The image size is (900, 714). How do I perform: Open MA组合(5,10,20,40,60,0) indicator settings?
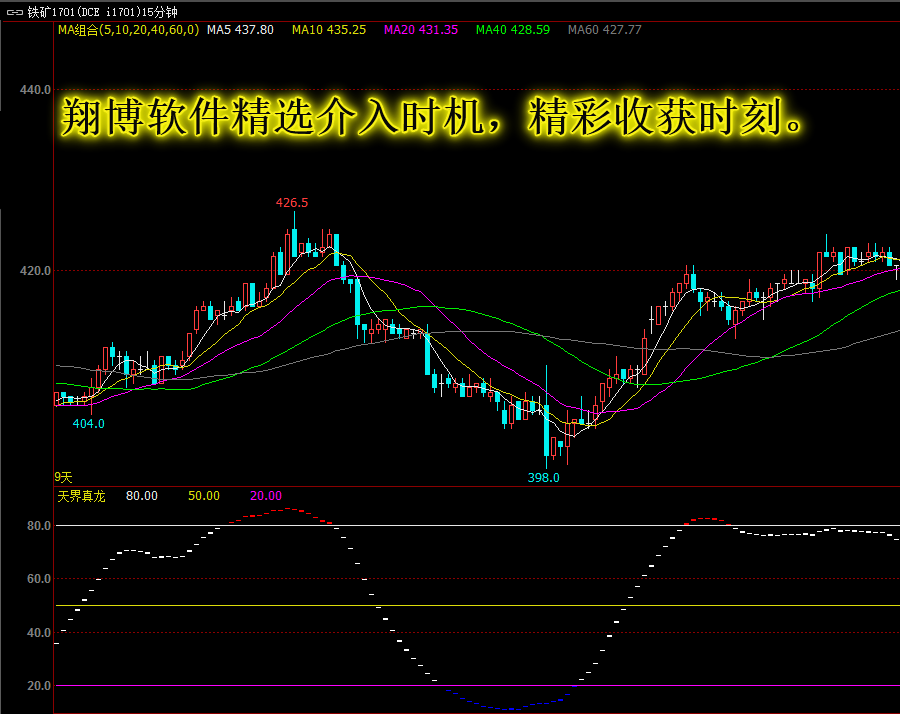point(129,30)
